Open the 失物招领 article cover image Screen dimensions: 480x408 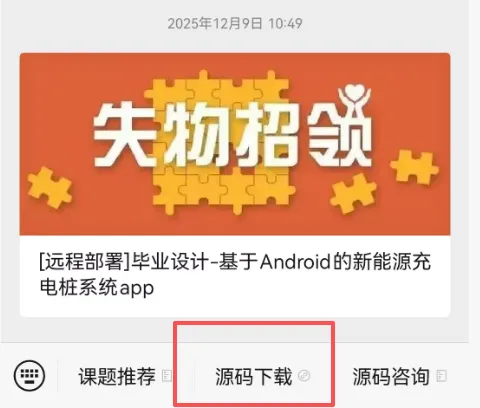tap(235, 144)
